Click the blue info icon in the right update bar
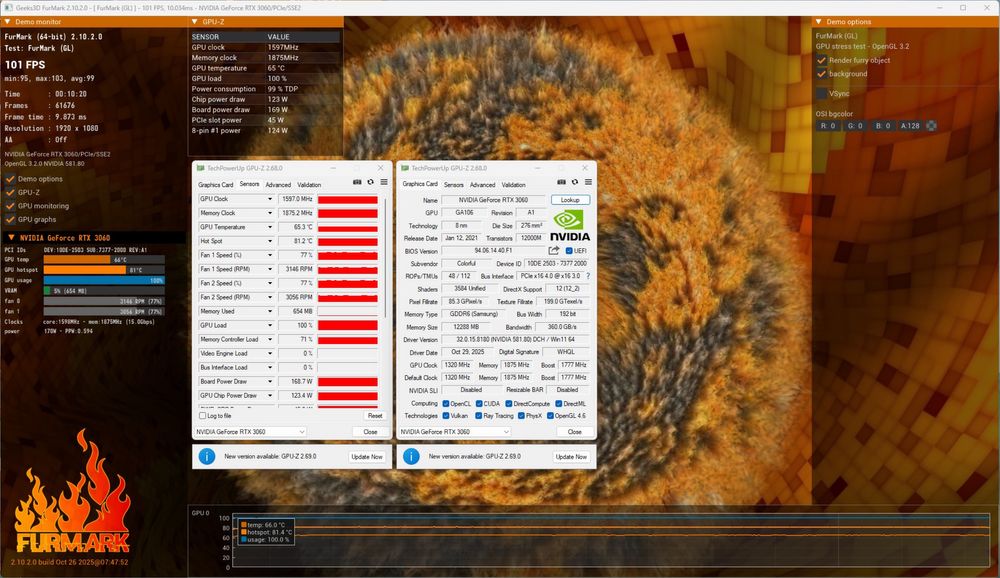The height and width of the screenshot is (578, 1000). 411,457
